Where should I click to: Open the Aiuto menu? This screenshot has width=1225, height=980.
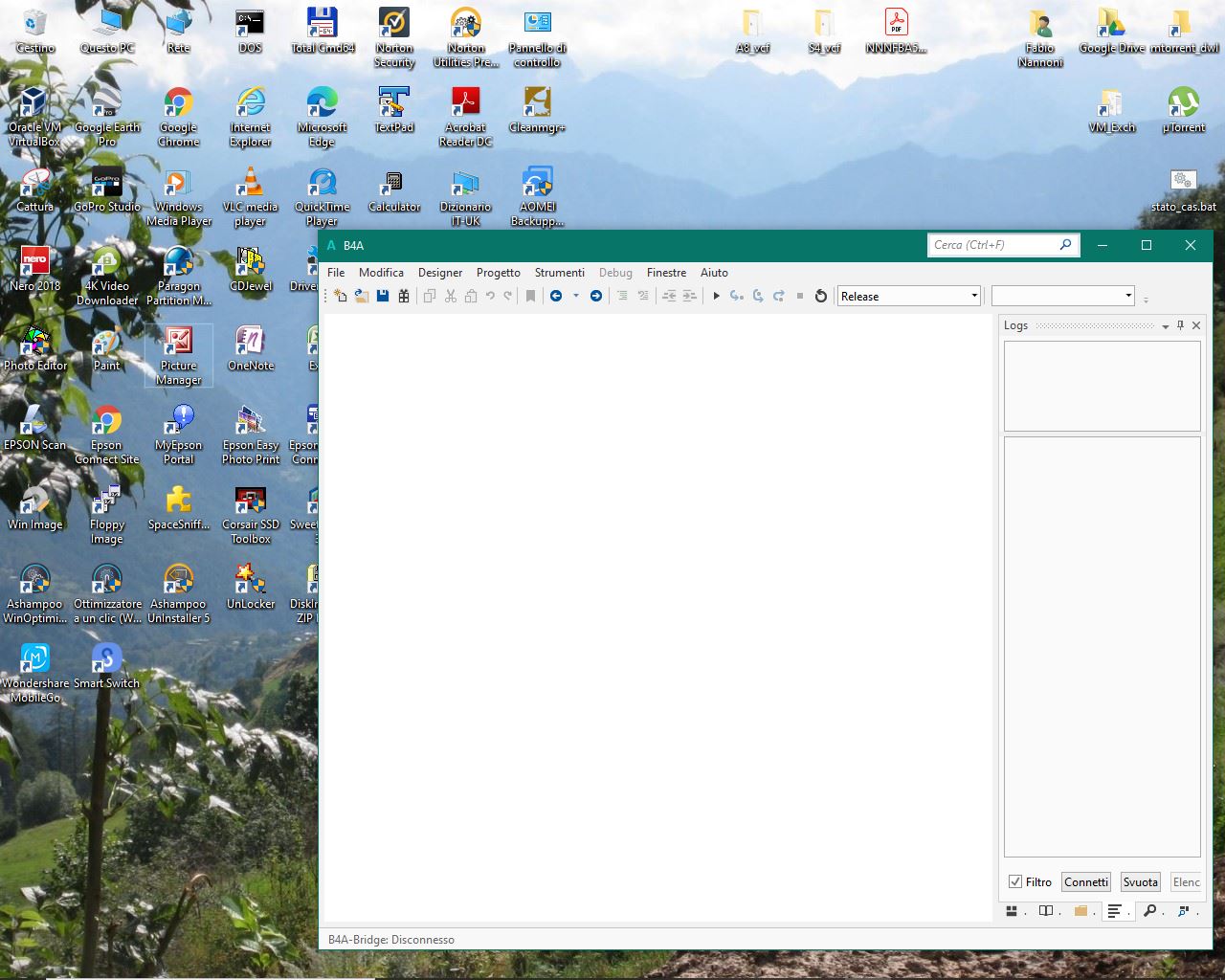[714, 273]
